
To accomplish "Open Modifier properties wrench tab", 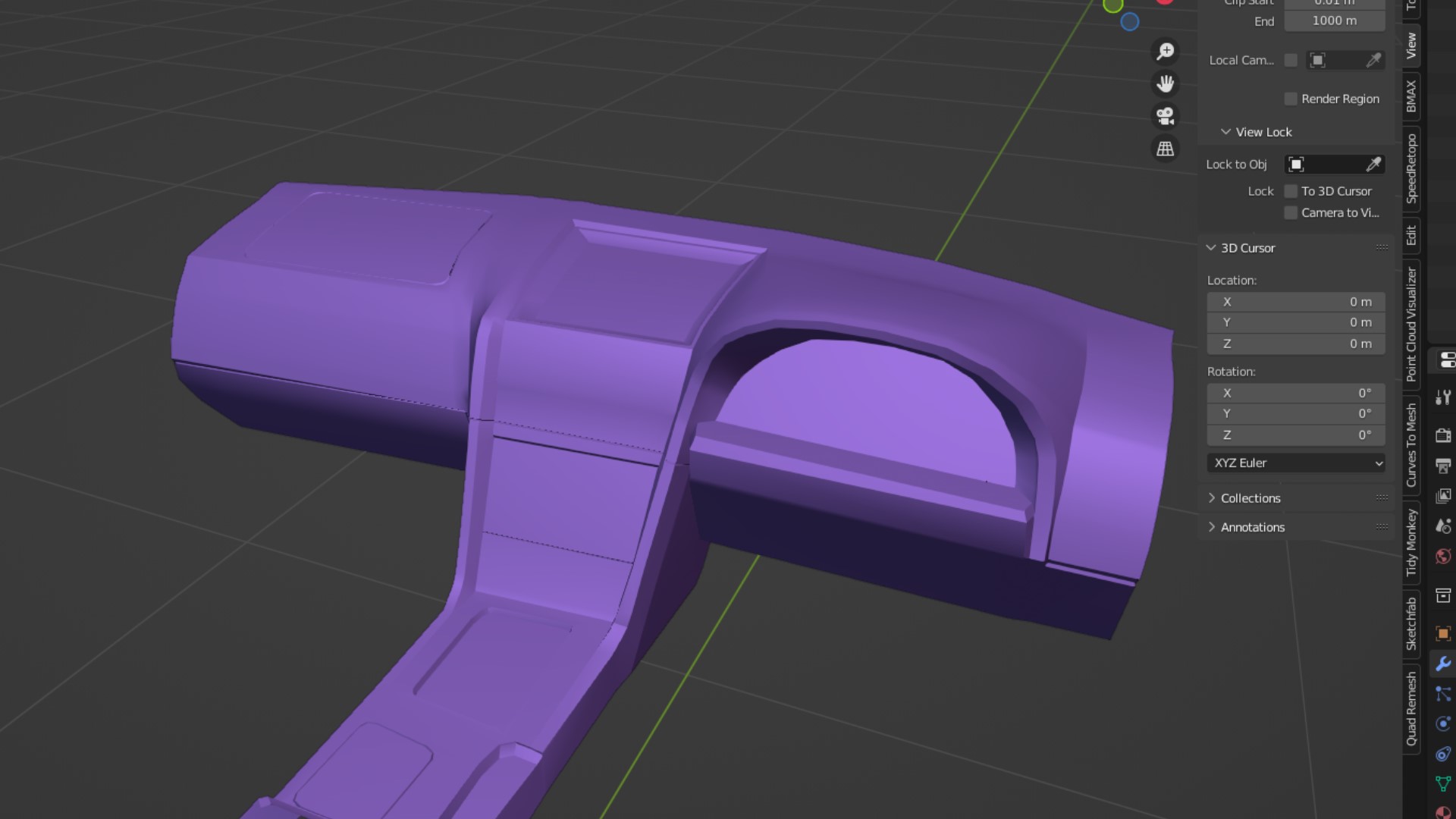I will tap(1443, 664).
